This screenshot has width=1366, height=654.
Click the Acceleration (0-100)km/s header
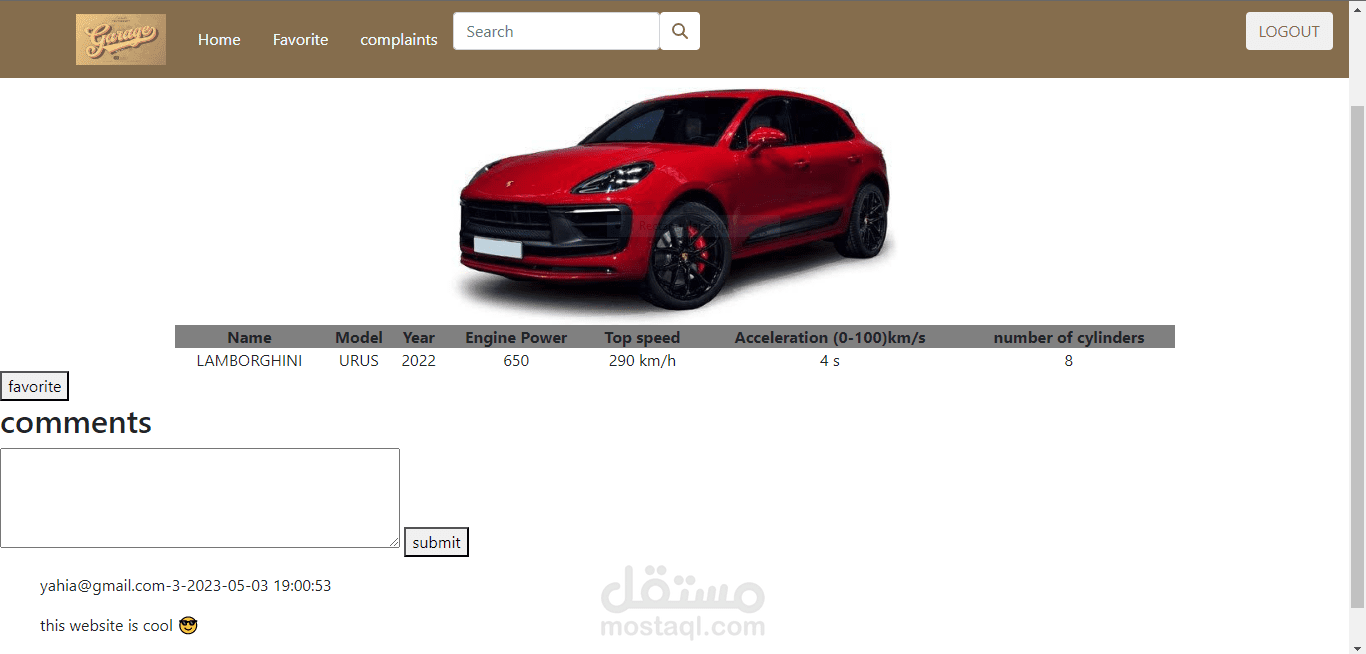pyautogui.click(x=830, y=338)
